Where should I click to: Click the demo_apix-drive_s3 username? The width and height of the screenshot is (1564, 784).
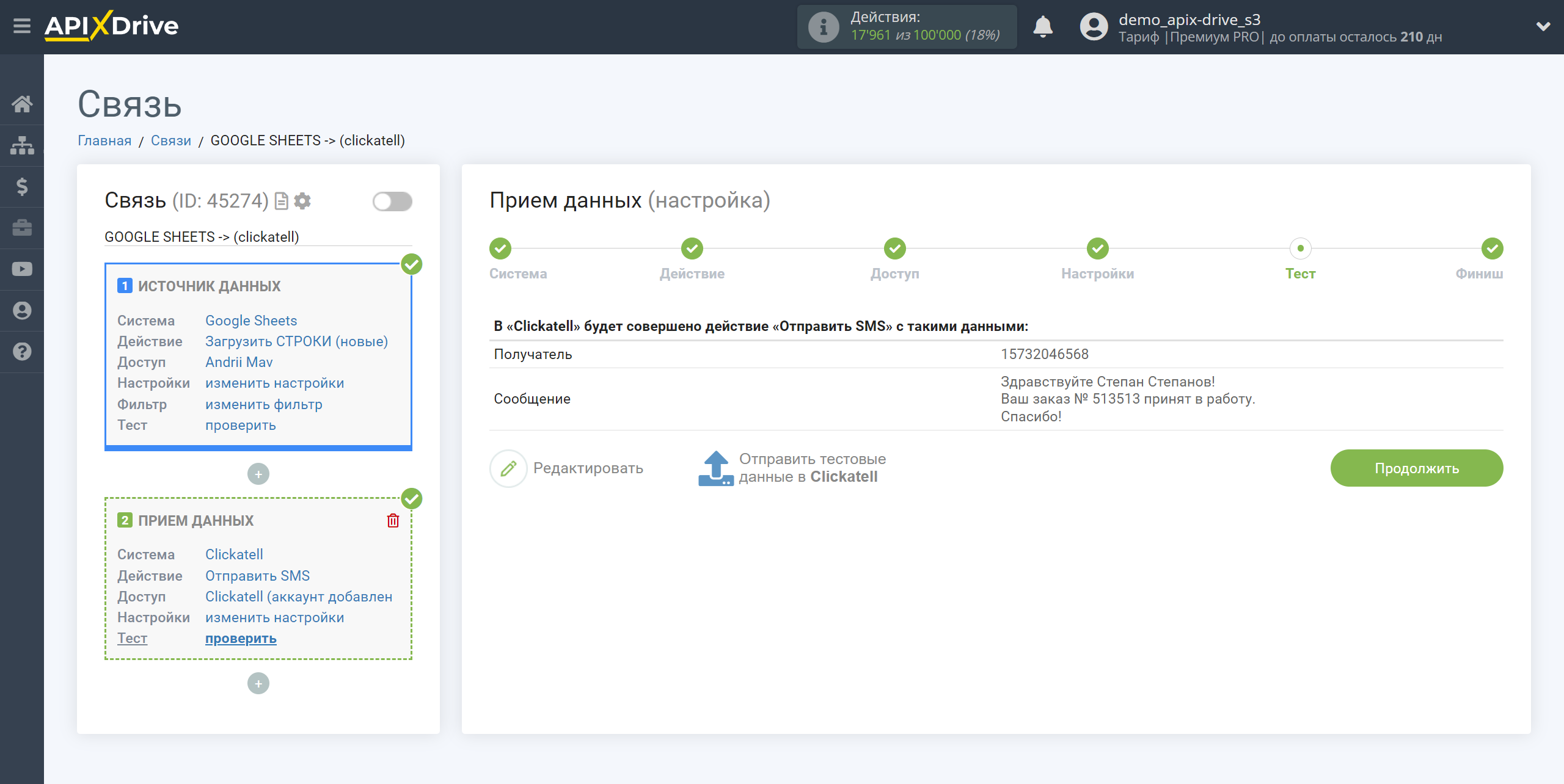click(1189, 20)
